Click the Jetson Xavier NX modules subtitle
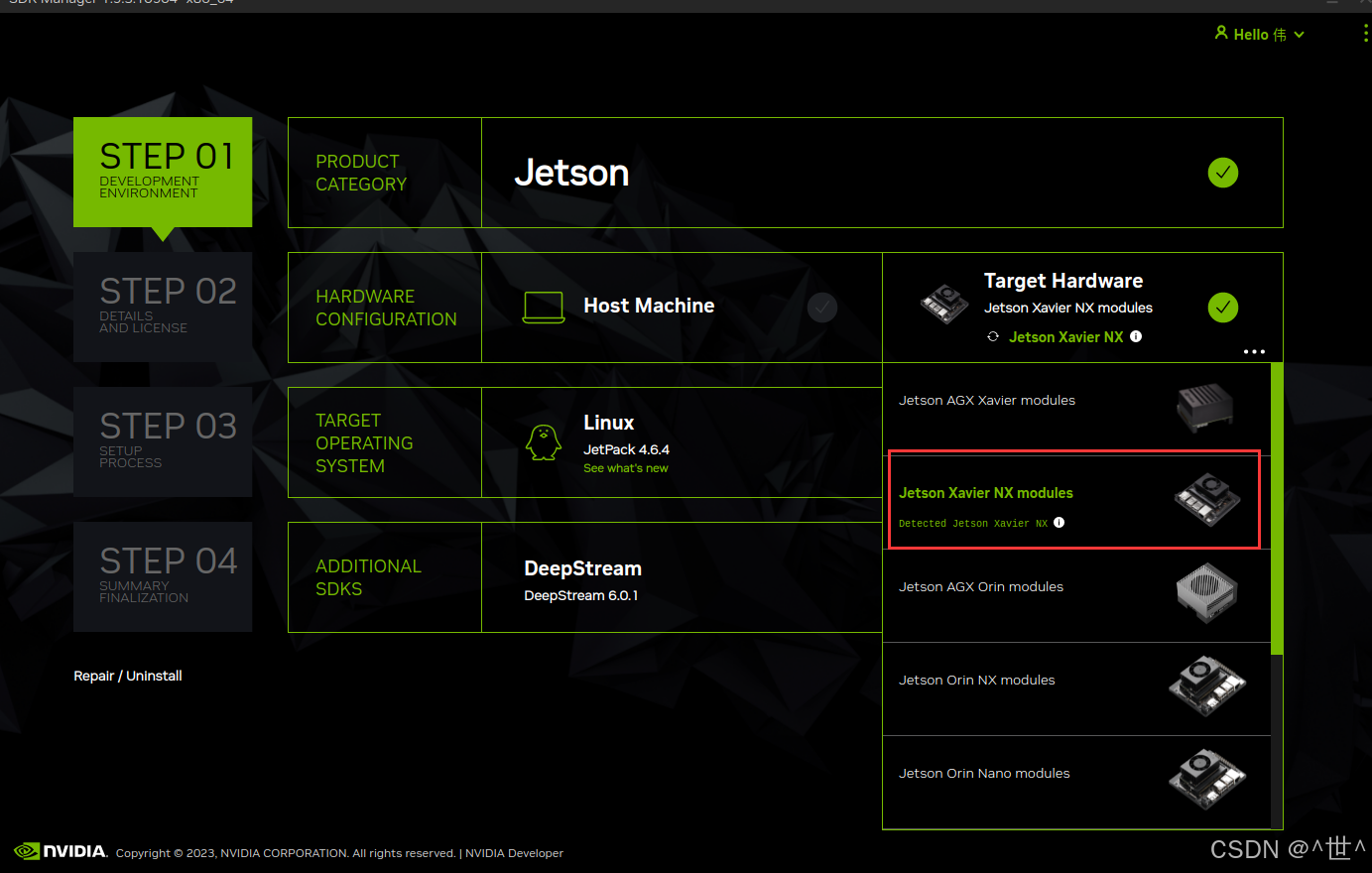This screenshot has width=1372, height=873. pyautogui.click(x=1068, y=308)
